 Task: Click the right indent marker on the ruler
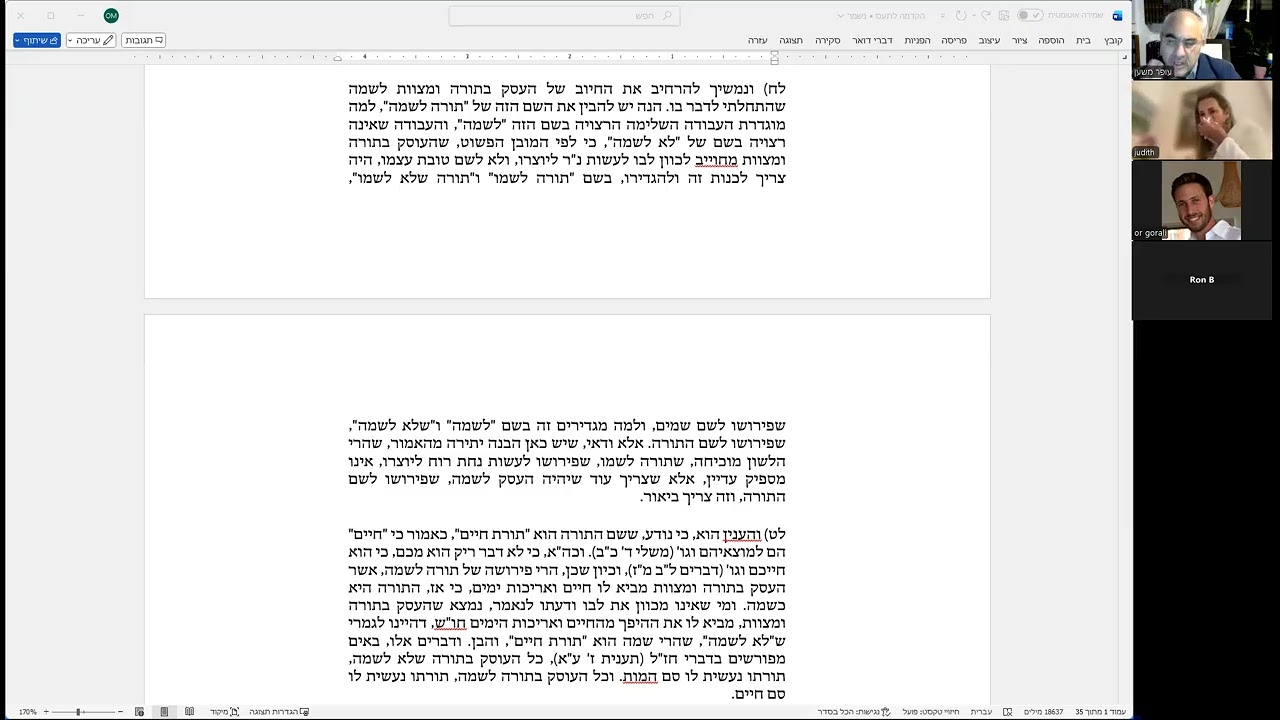(774, 58)
